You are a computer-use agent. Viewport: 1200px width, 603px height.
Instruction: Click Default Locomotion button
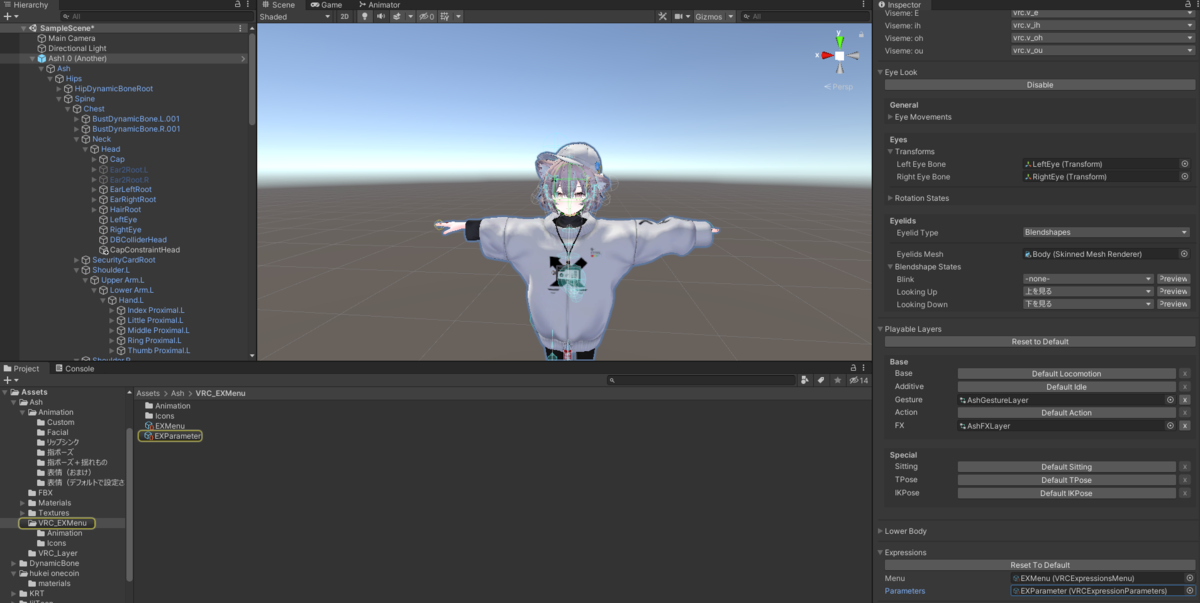click(1067, 373)
